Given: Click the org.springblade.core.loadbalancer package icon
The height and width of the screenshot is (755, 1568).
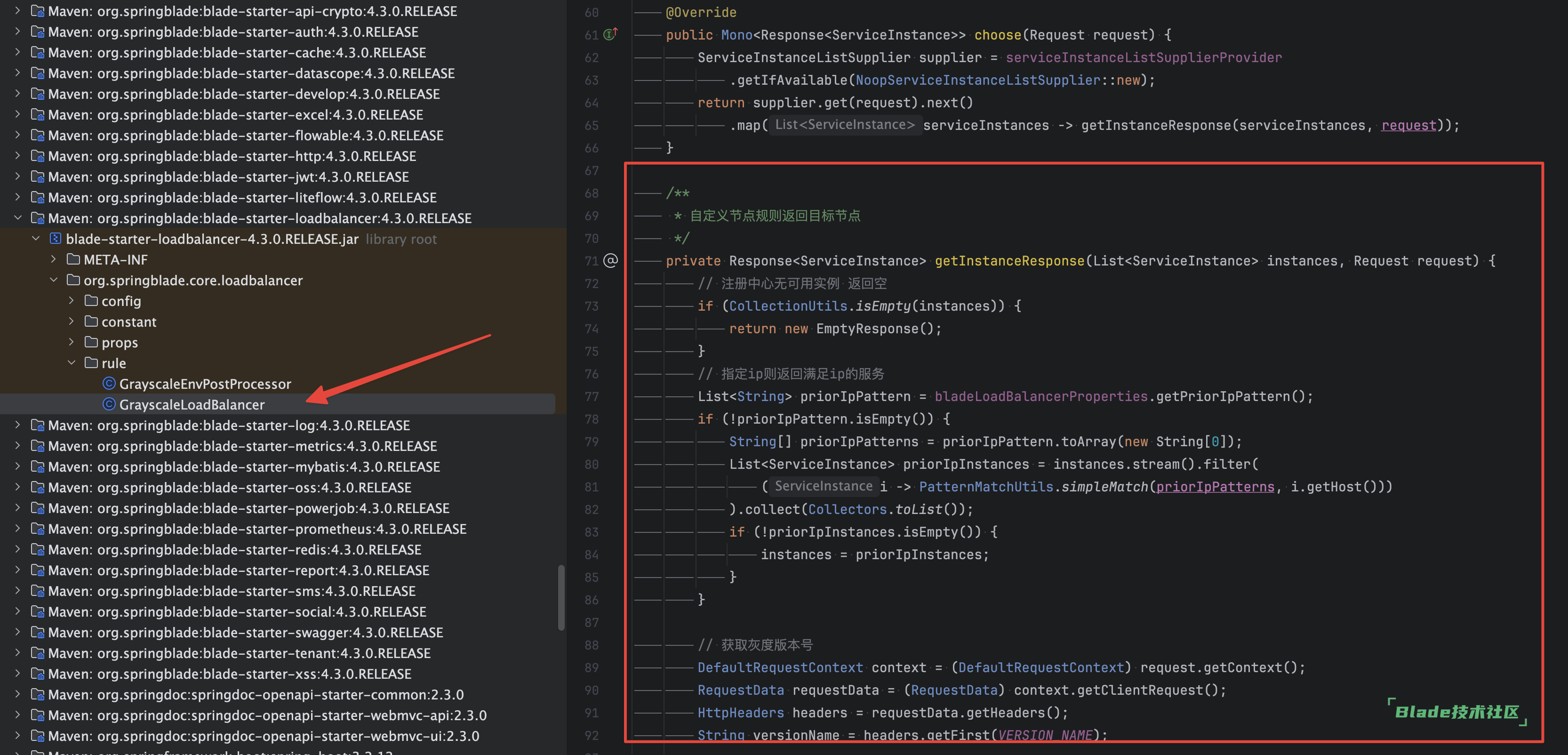Looking at the screenshot, I should [74, 280].
